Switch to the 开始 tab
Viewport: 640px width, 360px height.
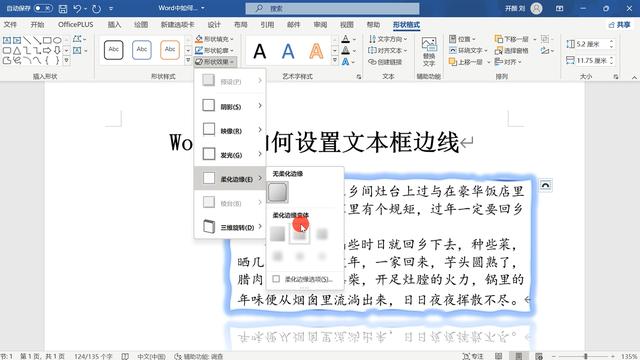pos(37,24)
